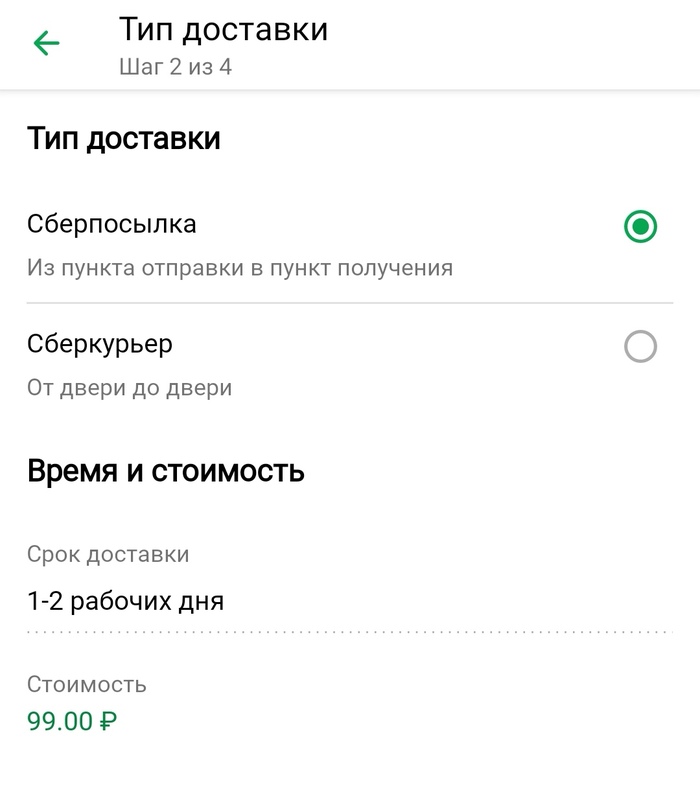The image size is (700, 790).
Task: Tap the green back arrow
Action: click(x=46, y=43)
